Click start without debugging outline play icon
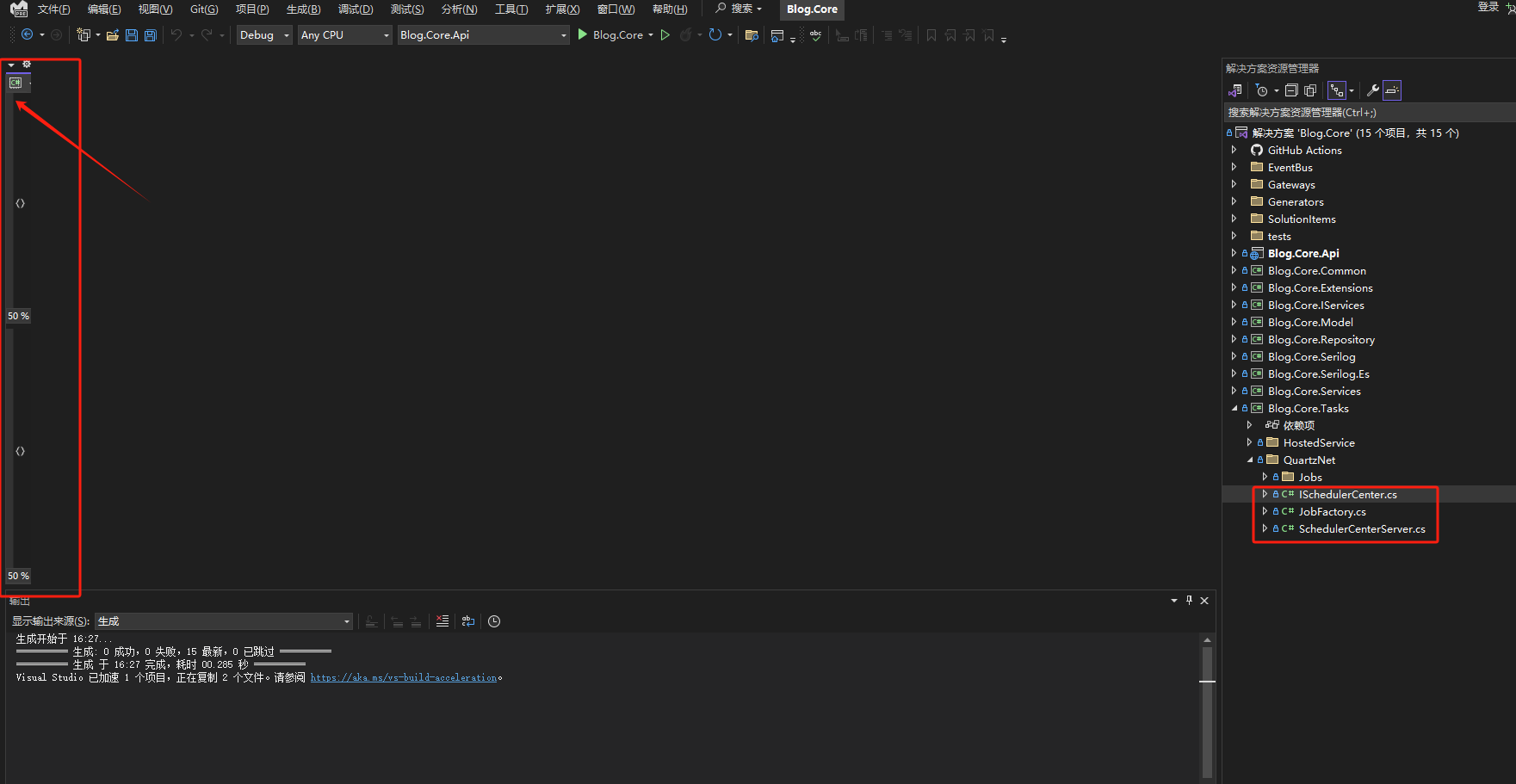The width and height of the screenshot is (1516, 784). (665, 34)
